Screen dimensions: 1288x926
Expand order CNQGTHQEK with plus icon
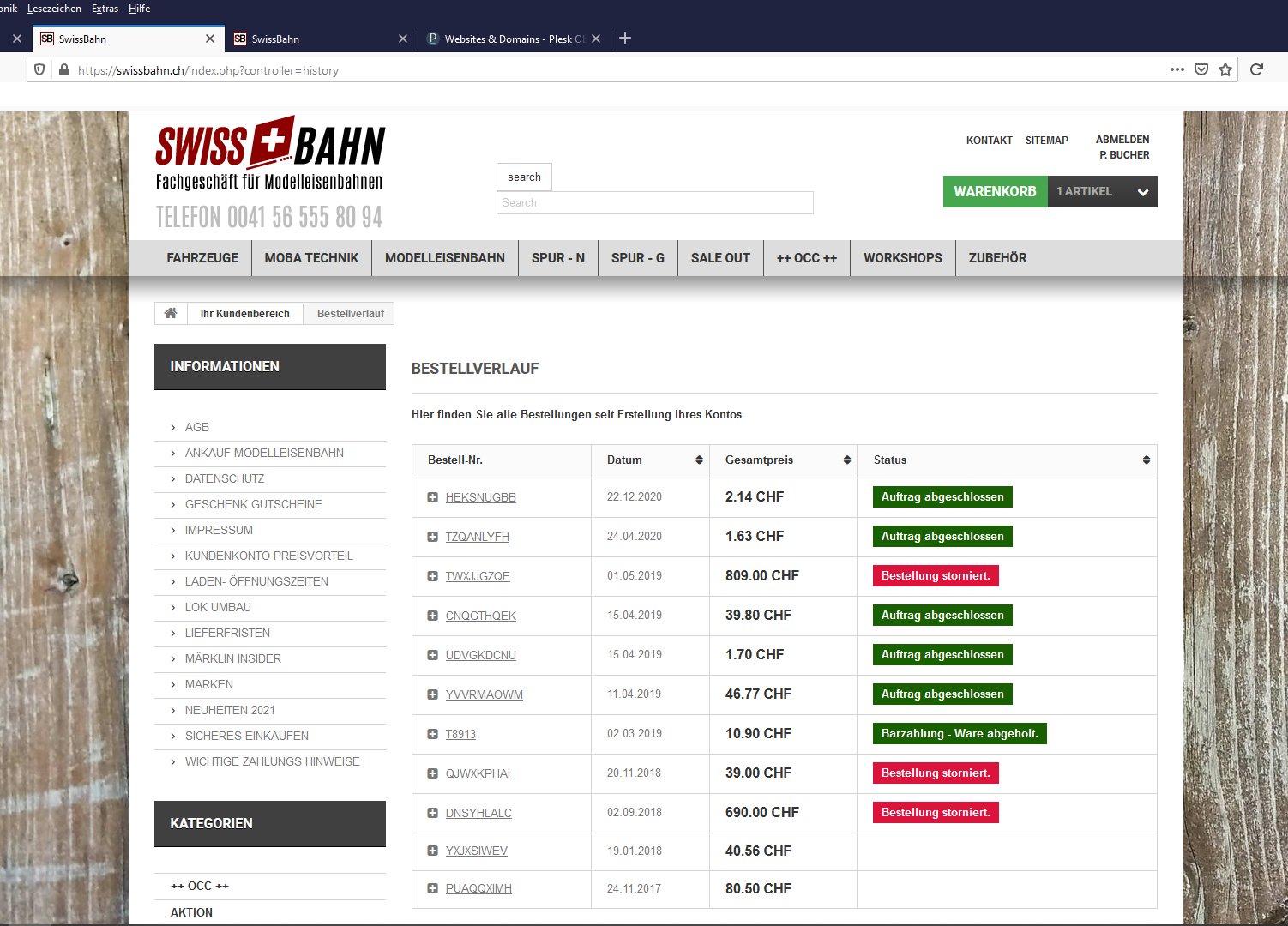[x=433, y=616]
